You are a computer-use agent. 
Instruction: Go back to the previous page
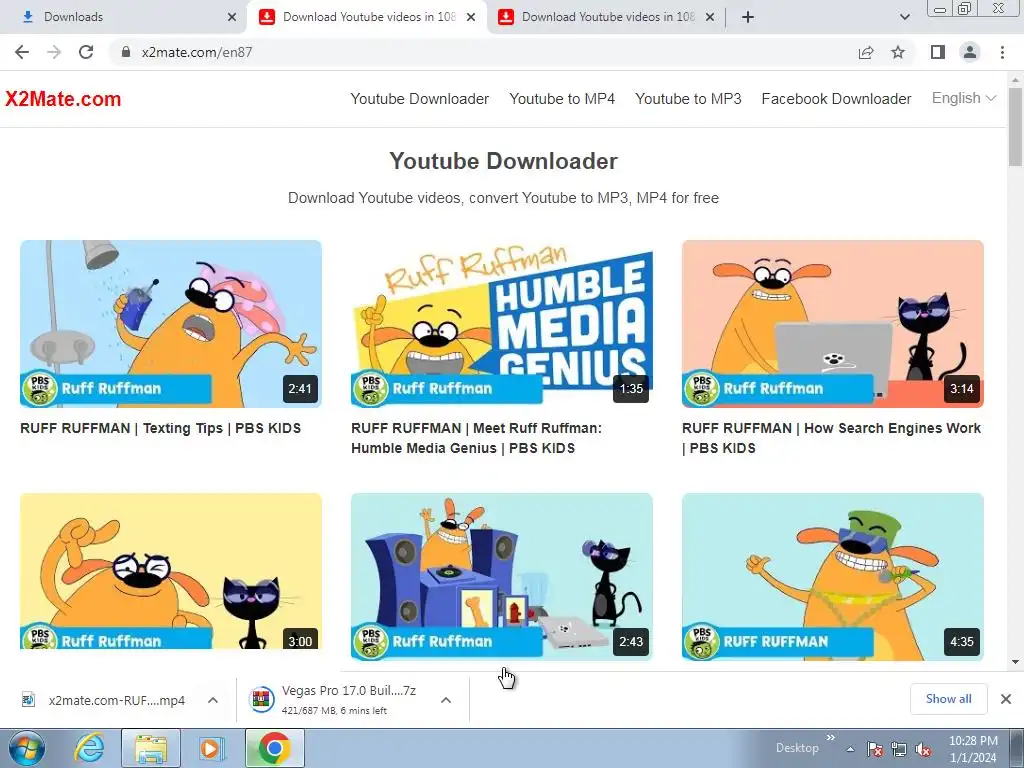[x=22, y=52]
